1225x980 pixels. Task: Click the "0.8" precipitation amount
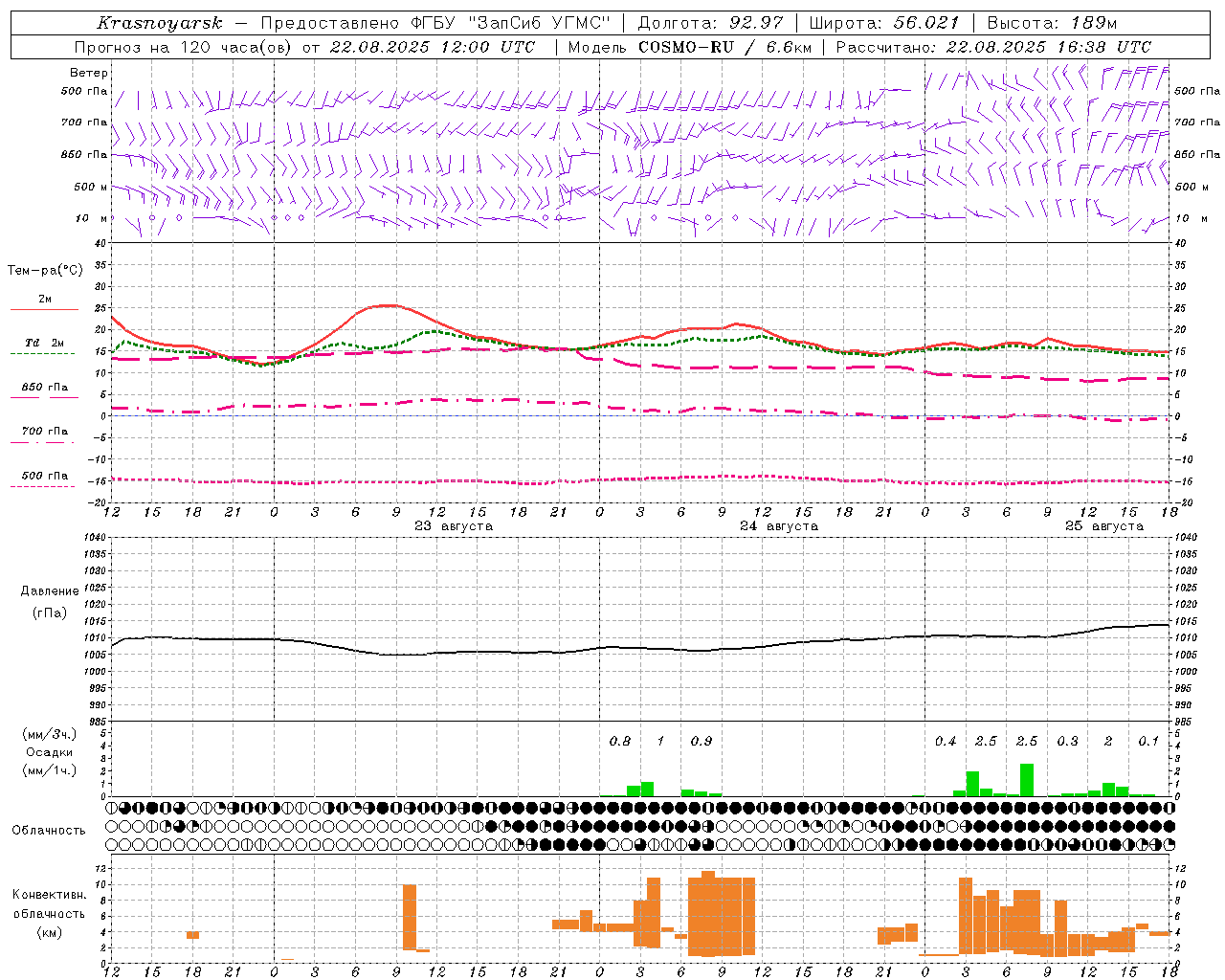coord(620,741)
